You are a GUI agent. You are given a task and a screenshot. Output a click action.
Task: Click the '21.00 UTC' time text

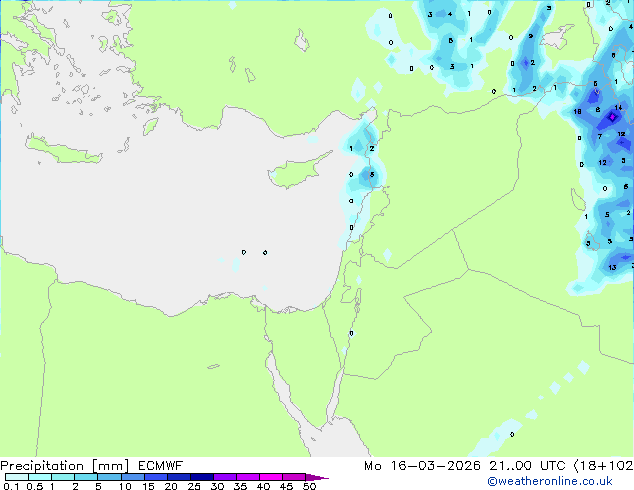click(x=527, y=466)
